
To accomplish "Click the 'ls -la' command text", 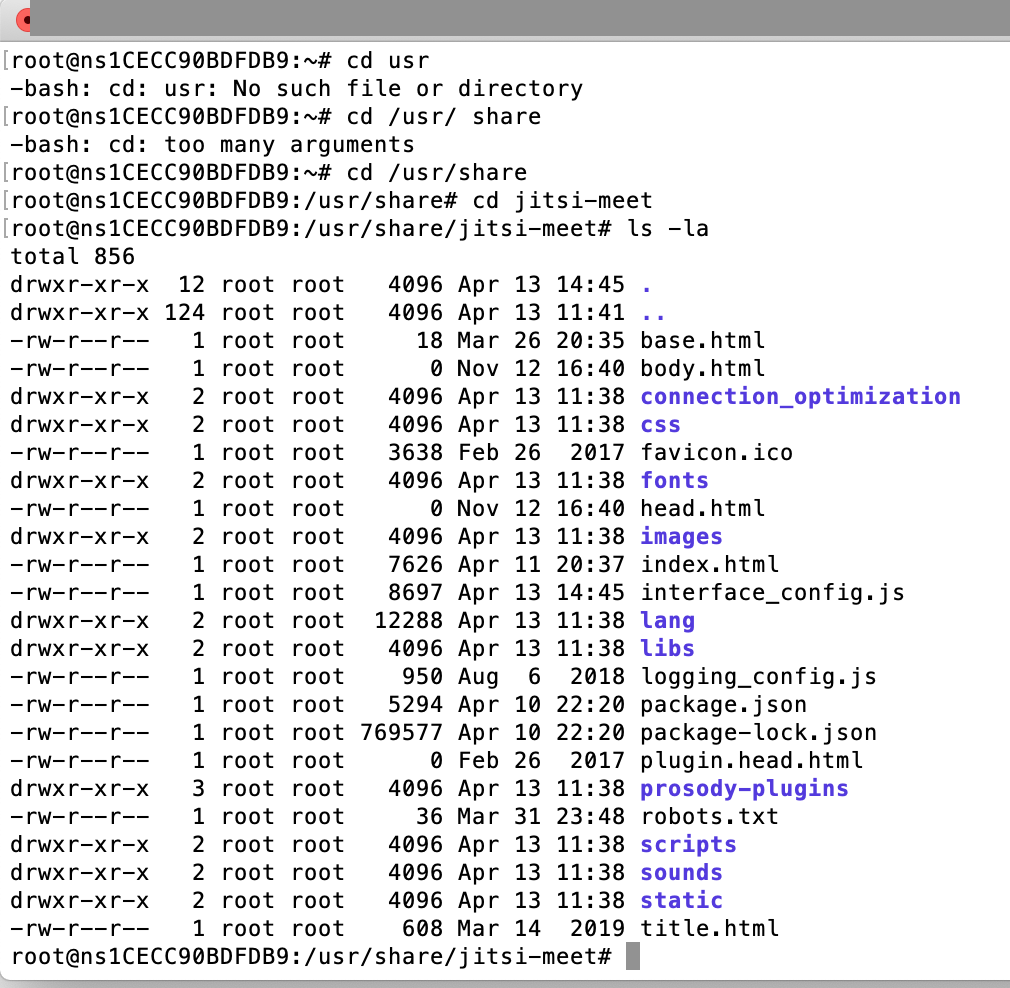I will [x=667, y=228].
